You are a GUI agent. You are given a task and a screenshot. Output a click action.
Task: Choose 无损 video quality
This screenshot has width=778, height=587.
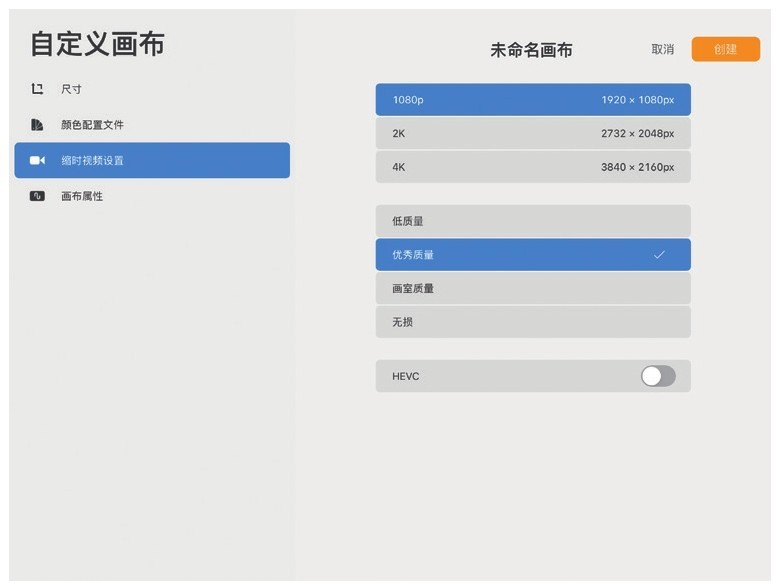[533, 322]
